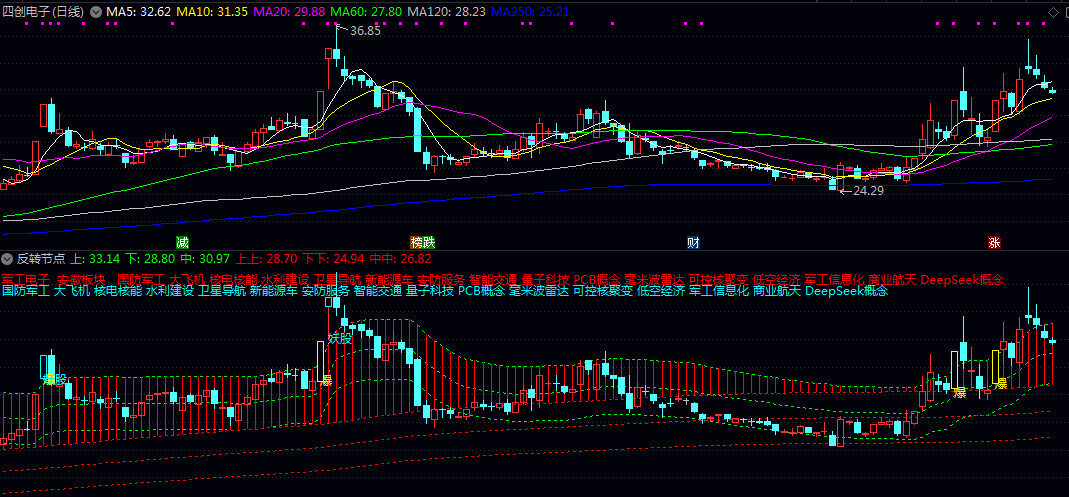1069x497 pixels.
Task: Select the MA20: 29.88 moving average label
Action: click(289, 12)
